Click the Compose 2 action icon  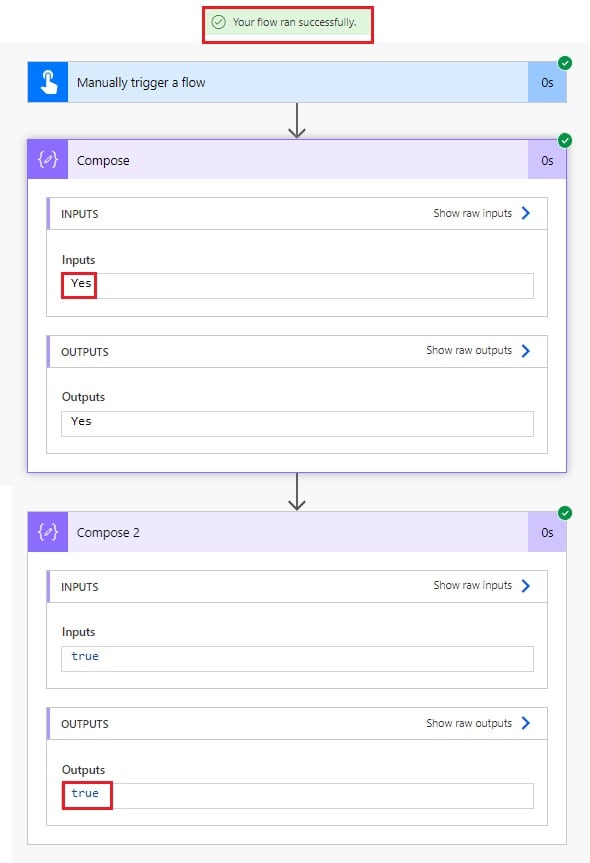pyautogui.click(x=48, y=532)
